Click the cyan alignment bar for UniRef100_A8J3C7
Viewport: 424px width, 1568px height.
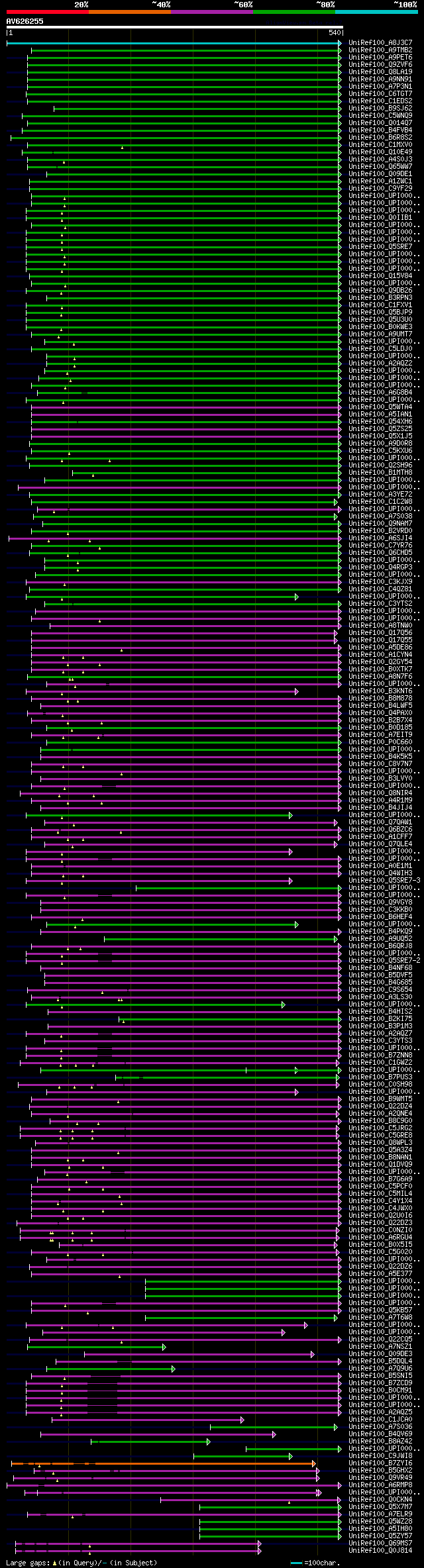pos(174,43)
